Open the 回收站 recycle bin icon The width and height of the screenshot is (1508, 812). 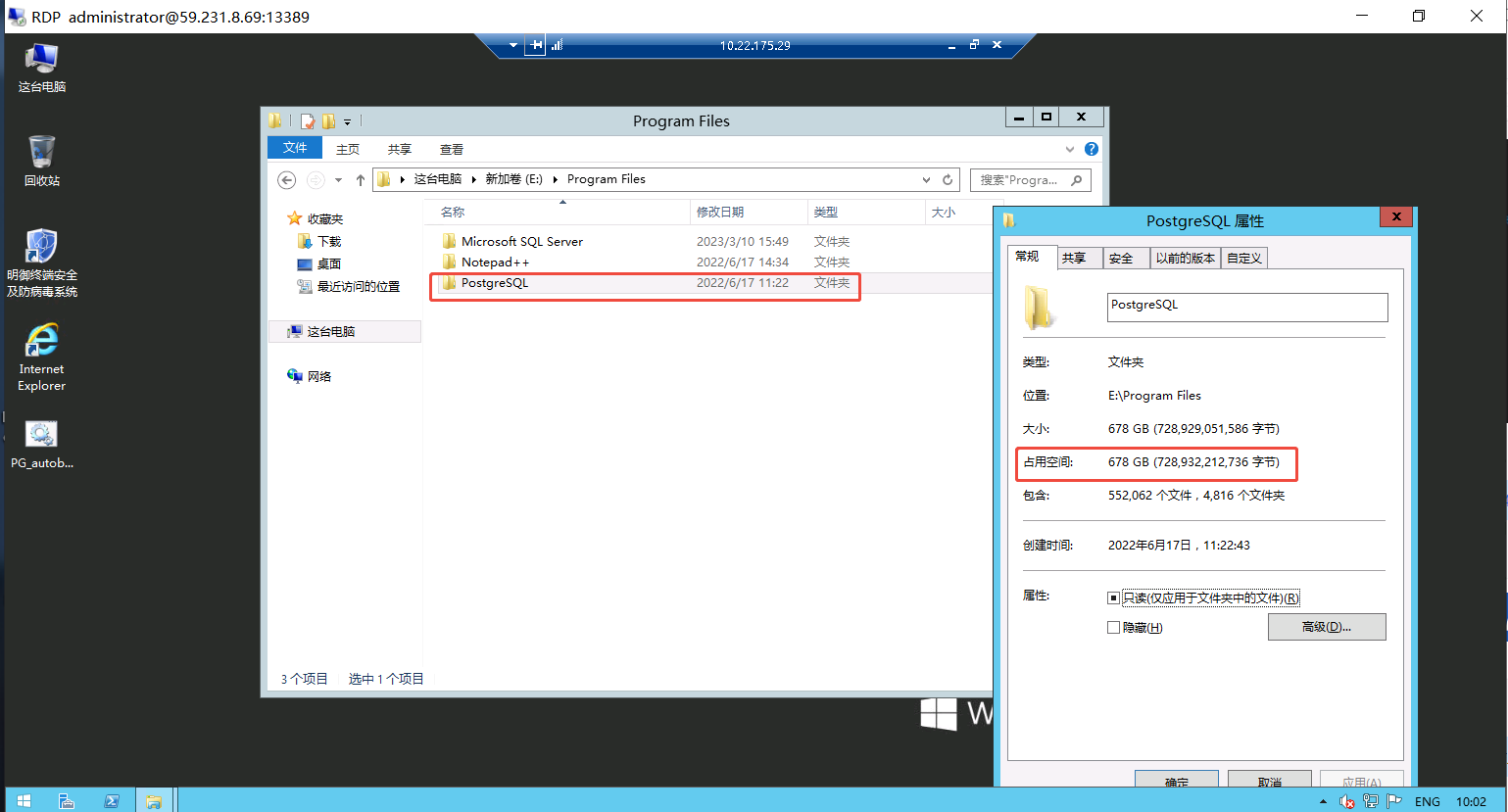[x=41, y=161]
